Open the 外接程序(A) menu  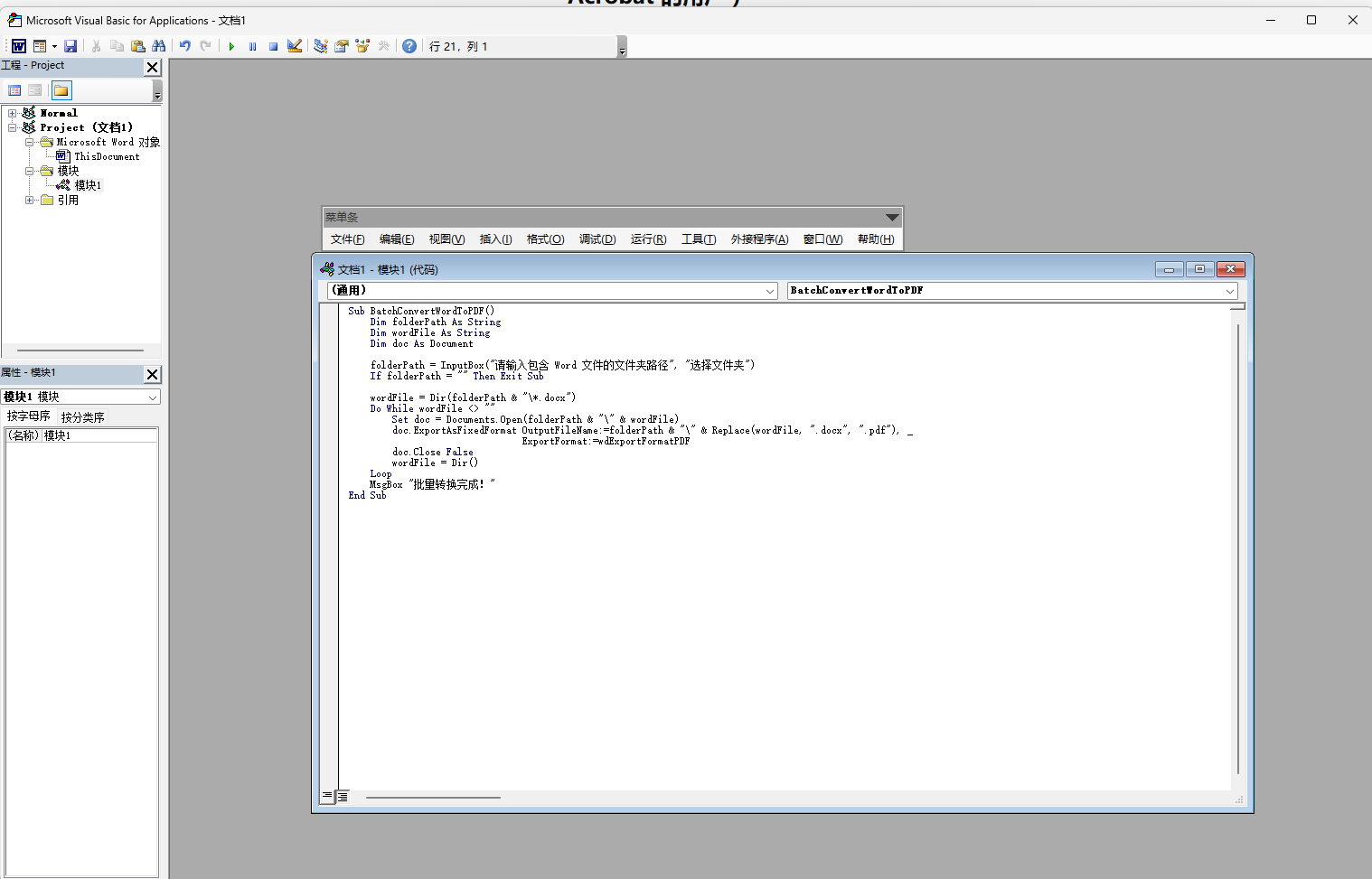(759, 239)
